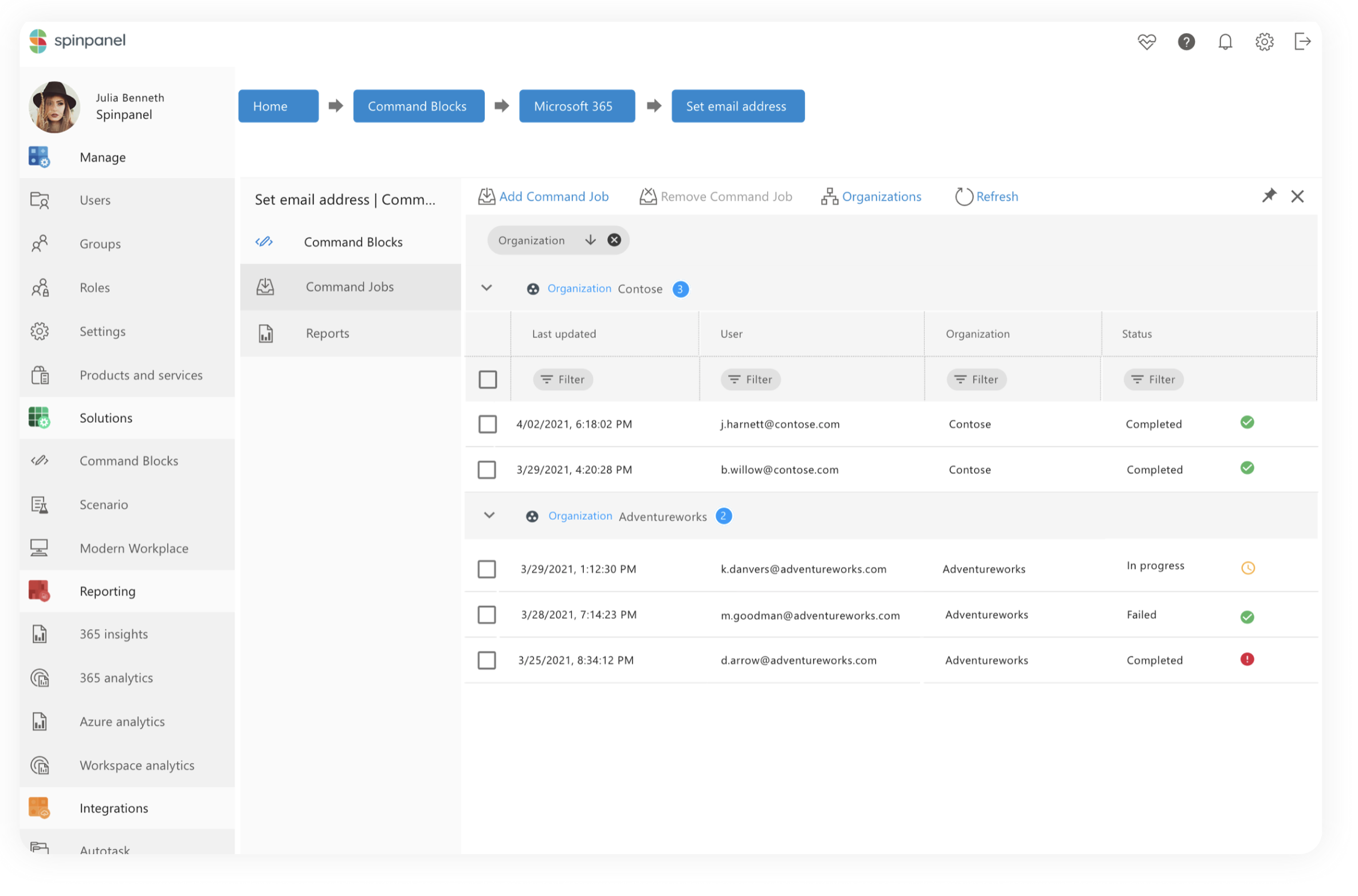Open the notifications bell icon
Screen dimensions: 1358x896
[1224, 41]
